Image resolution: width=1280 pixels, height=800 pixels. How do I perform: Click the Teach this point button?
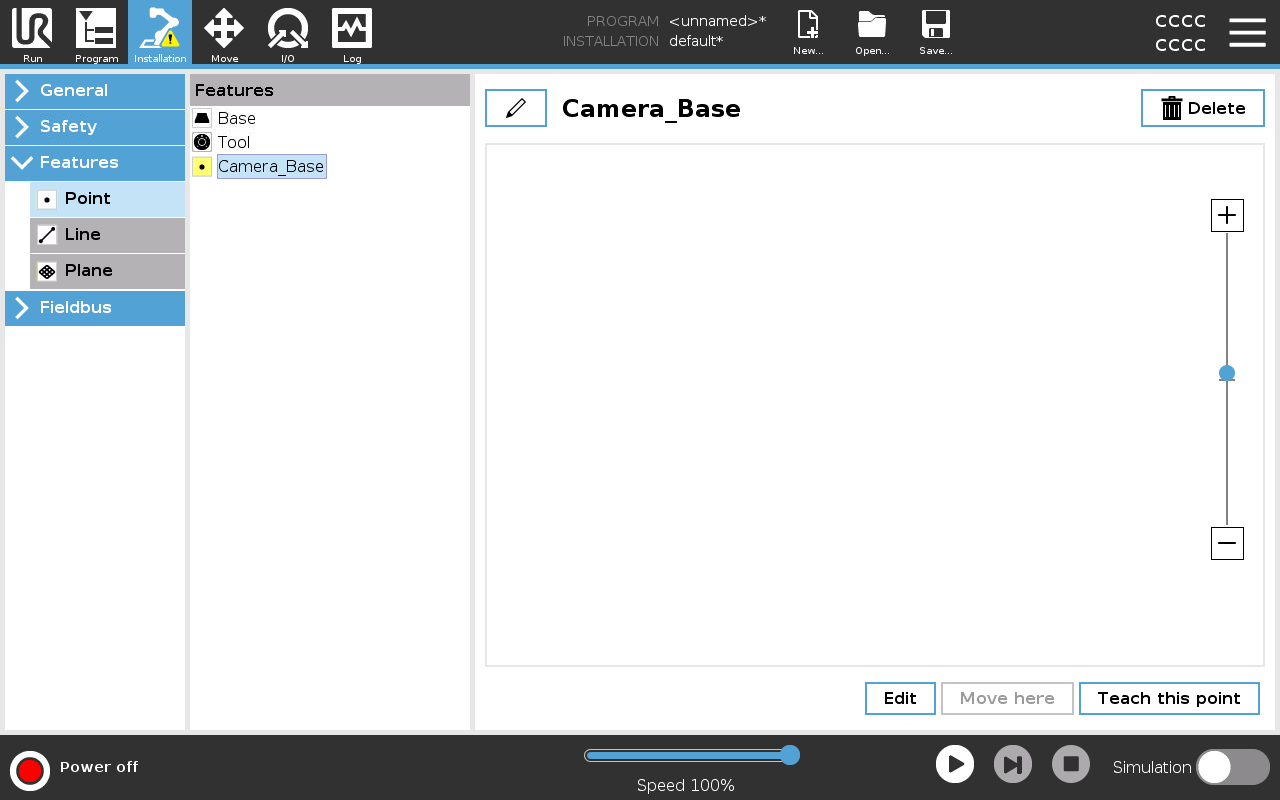1168,698
